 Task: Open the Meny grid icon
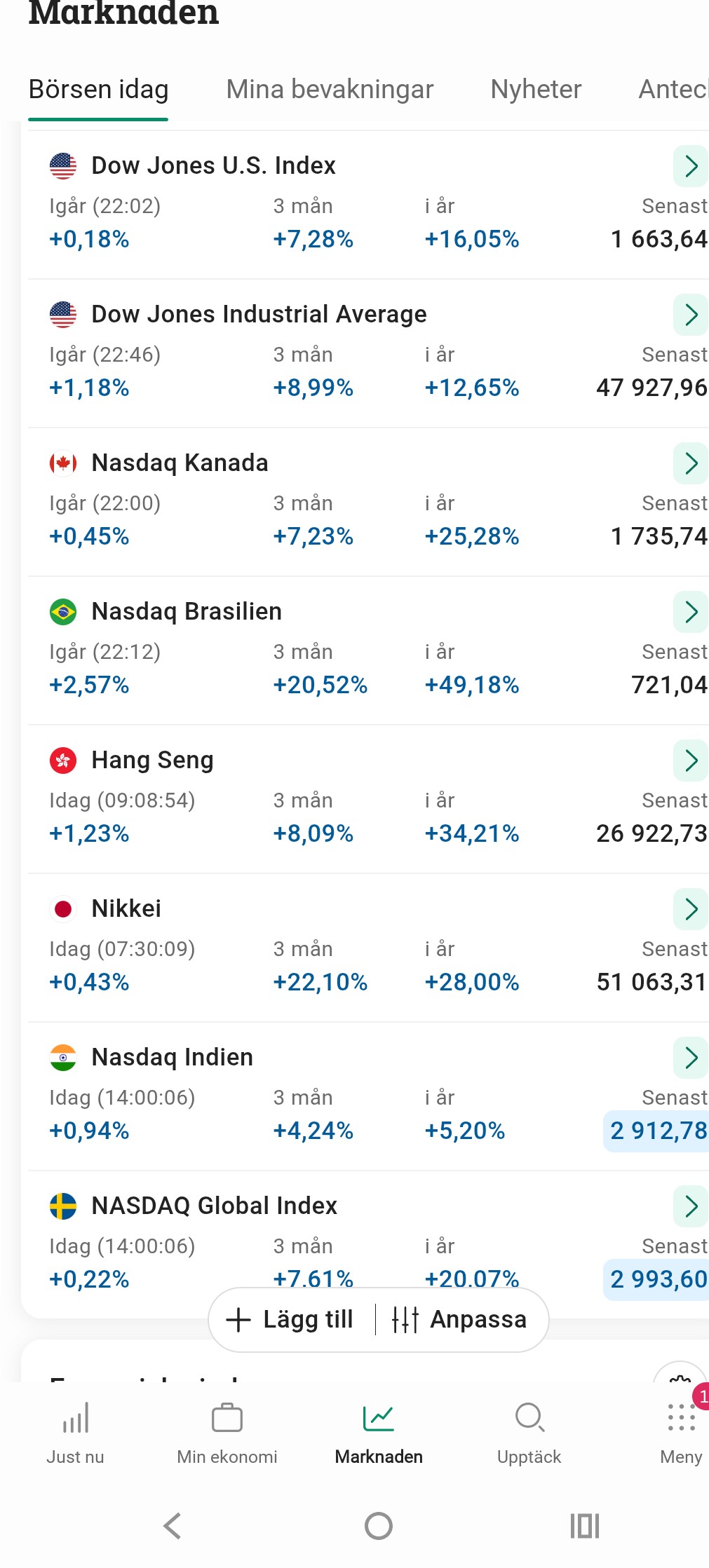[x=681, y=1419]
